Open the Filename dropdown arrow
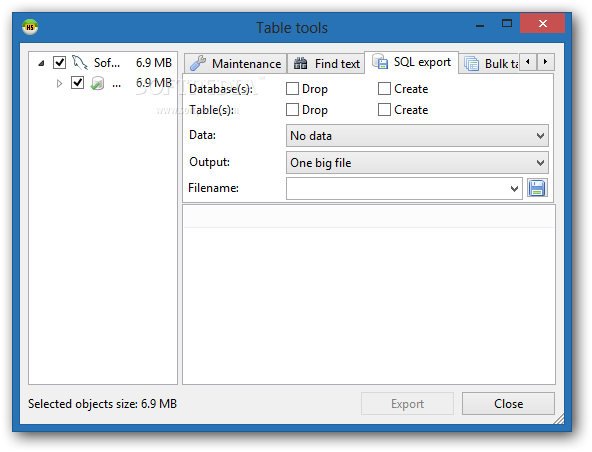The height and width of the screenshot is (452, 592). pos(514,188)
